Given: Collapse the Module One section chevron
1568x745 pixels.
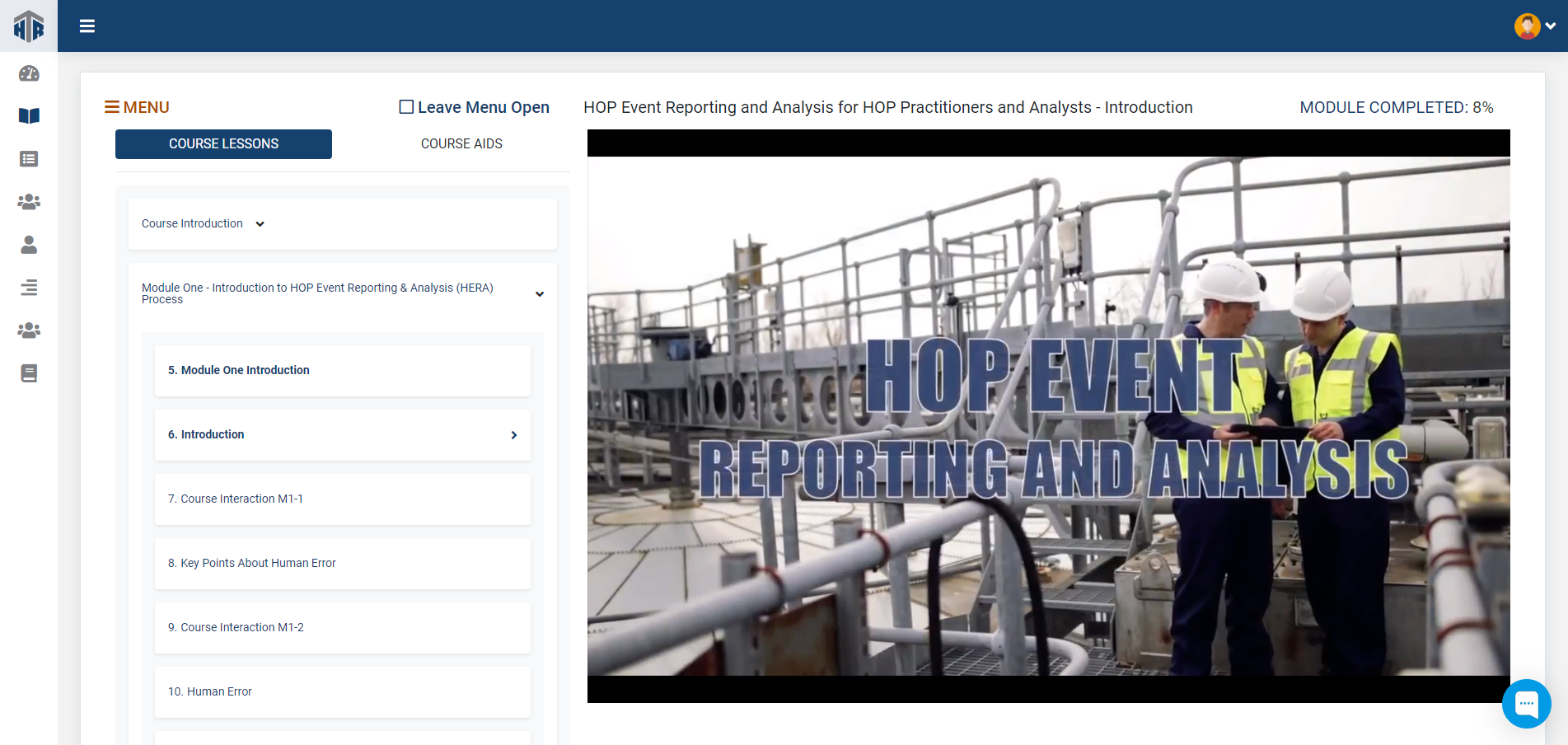Looking at the screenshot, I should (540, 294).
